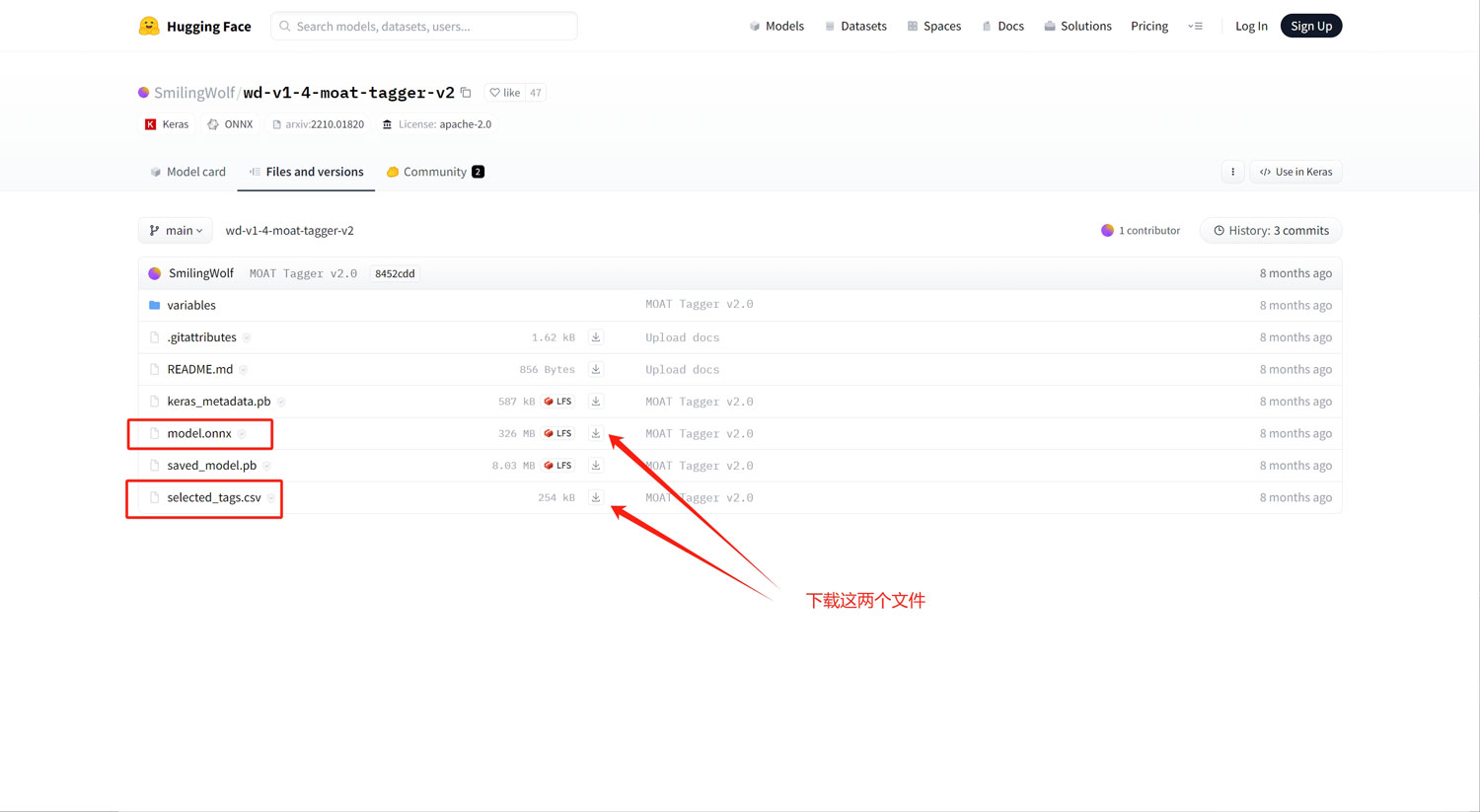Click Upload docs commit message for README.md
Image resolution: width=1480 pixels, height=812 pixels.
(x=683, y=370)
